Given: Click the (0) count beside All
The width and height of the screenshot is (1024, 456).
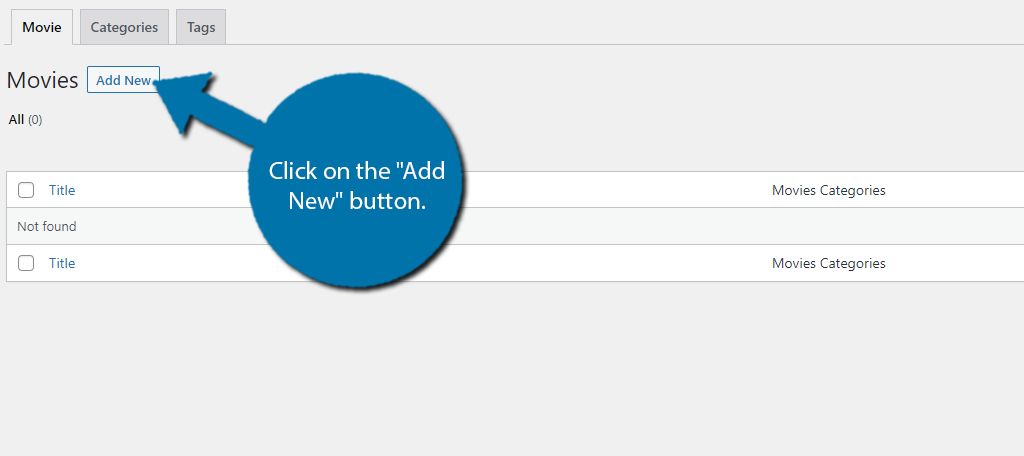Looking at the screenshot, I should [x=35, y=120].
